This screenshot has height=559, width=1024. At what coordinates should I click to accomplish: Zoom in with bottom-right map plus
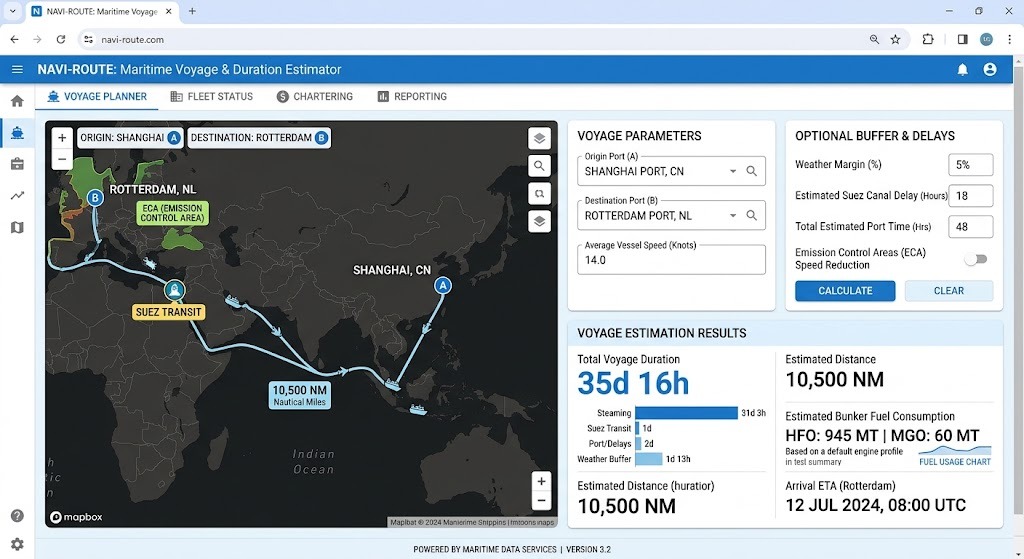(x=541, y=481)
